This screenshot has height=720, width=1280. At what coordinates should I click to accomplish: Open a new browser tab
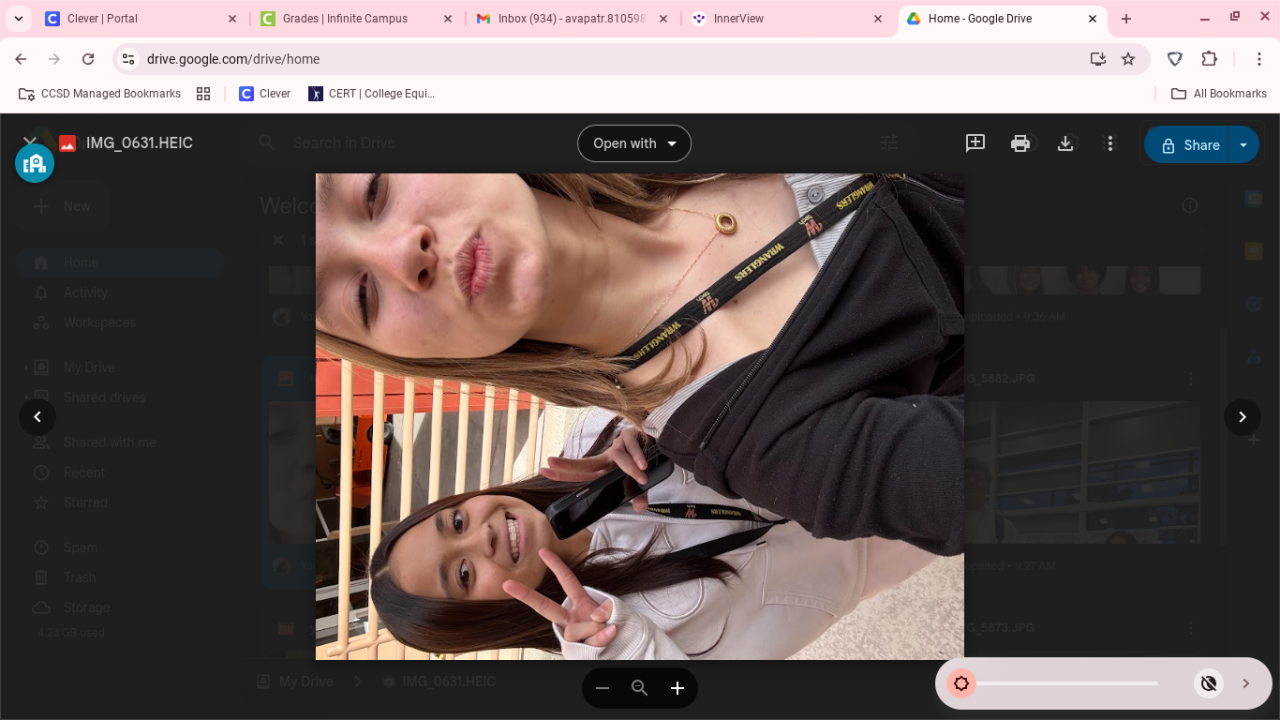[x=1126, y=19]
